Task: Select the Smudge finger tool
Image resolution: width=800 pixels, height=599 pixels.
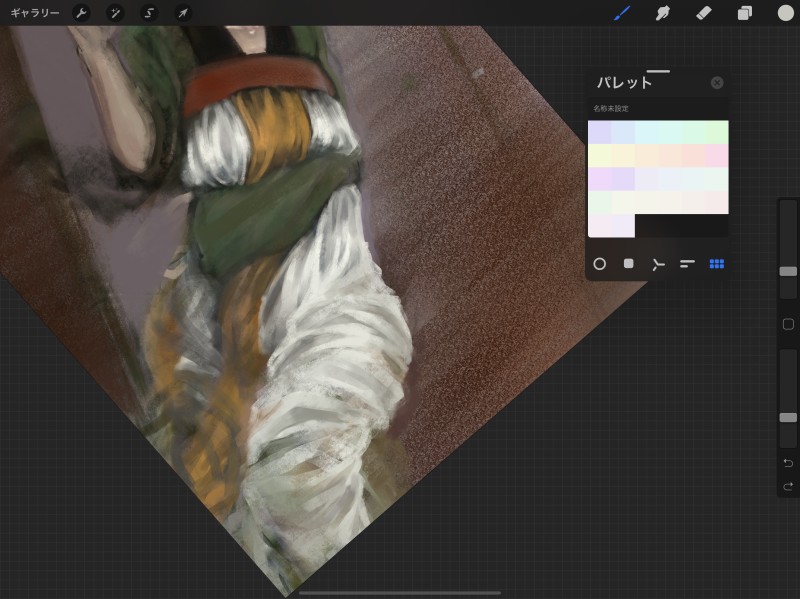Action: click(x=662, y=13)
